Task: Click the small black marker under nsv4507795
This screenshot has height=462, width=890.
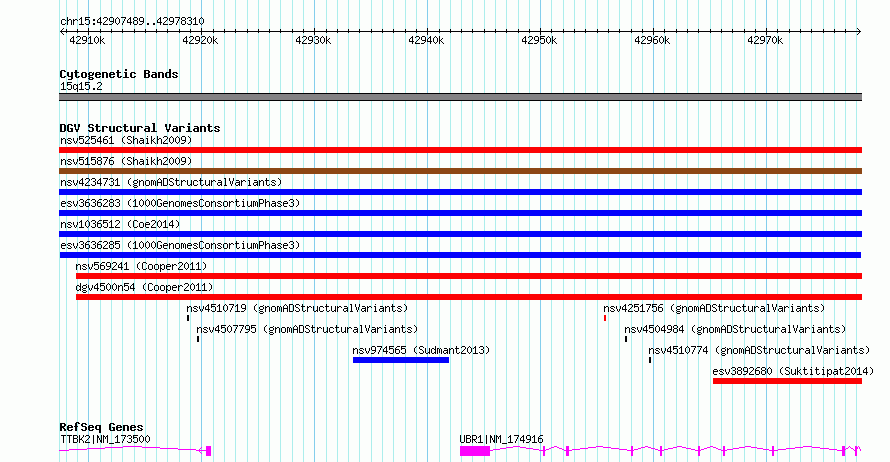Action: coord(198,339)
